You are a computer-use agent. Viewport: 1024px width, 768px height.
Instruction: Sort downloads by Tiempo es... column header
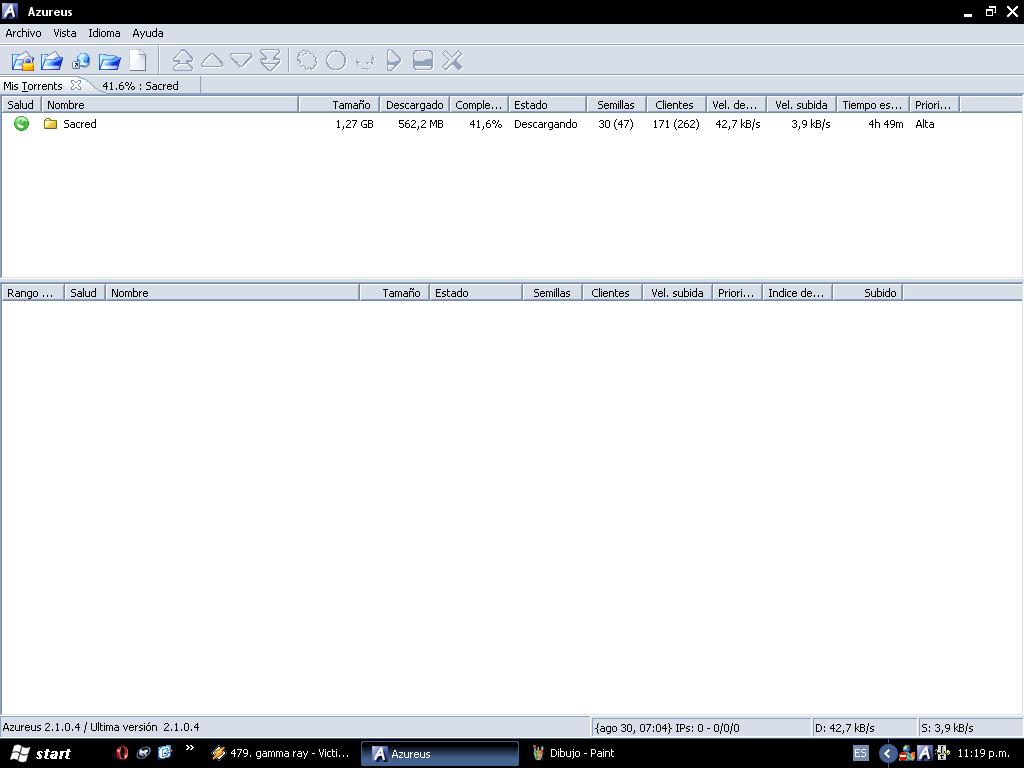pos(872,104)
